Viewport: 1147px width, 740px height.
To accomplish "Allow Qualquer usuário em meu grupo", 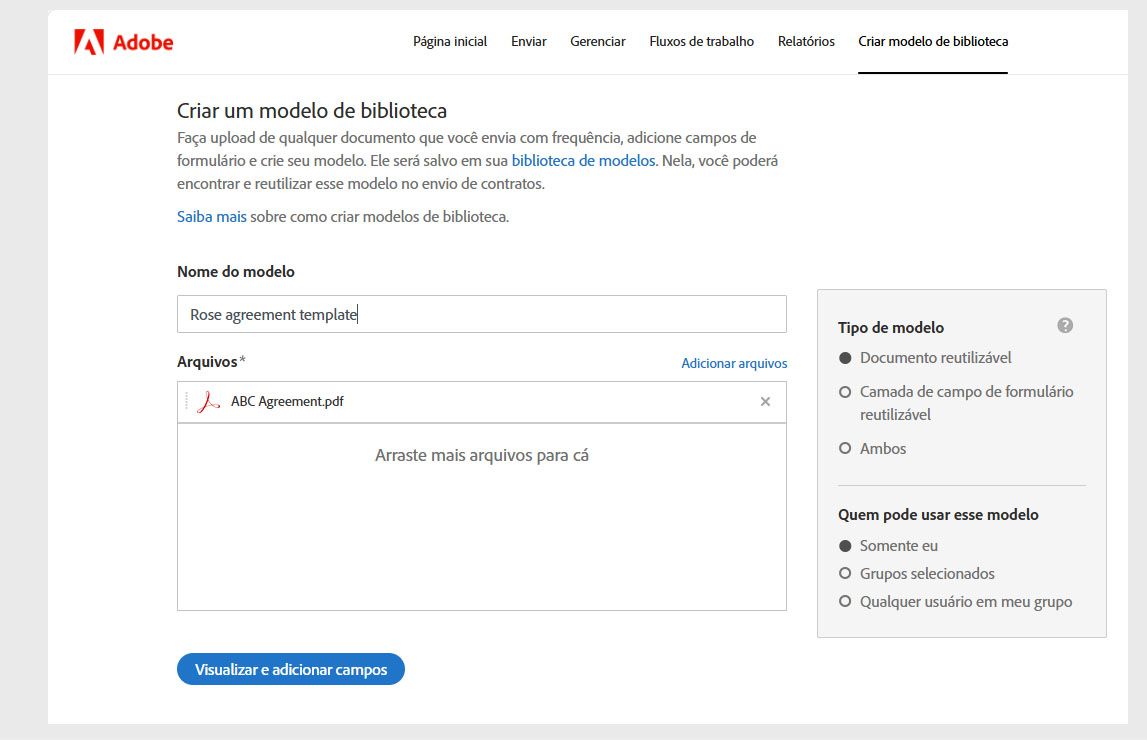I will [x=845, y=601].
